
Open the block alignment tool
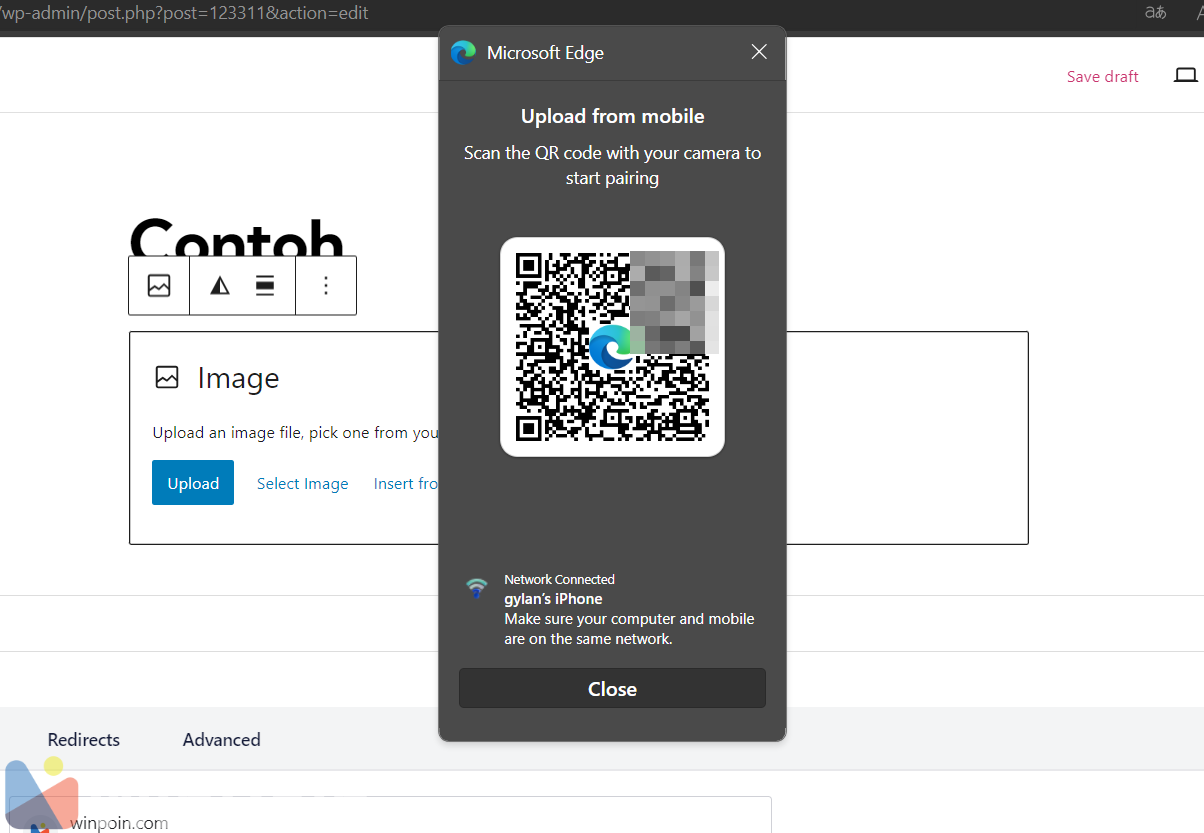pyautogui.click(x=265, y=286)
